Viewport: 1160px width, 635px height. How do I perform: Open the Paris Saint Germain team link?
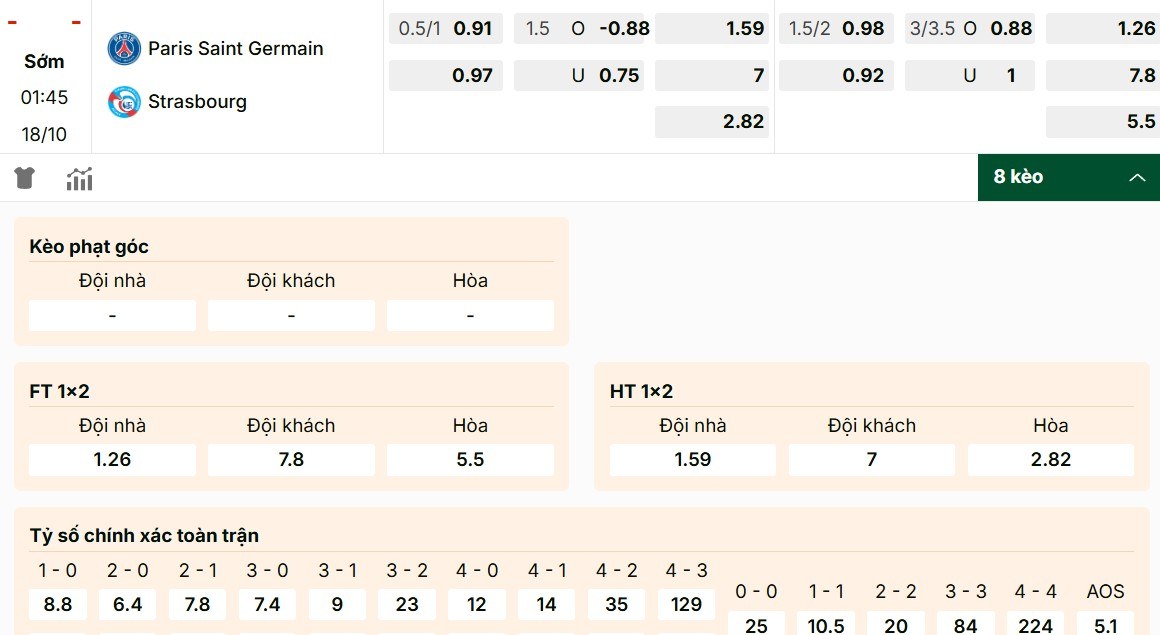coord(236,47)
